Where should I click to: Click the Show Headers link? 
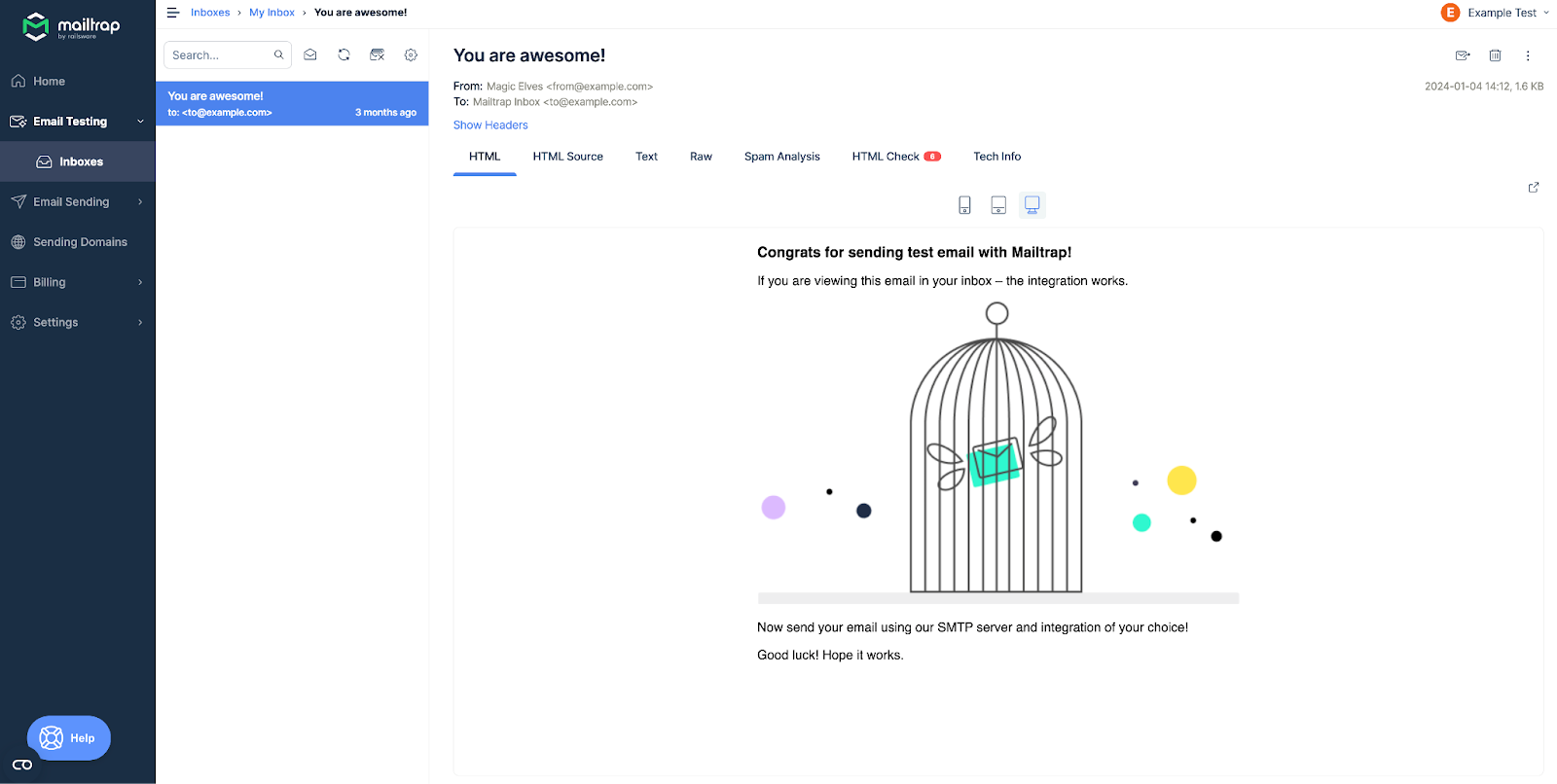point(490,125)
